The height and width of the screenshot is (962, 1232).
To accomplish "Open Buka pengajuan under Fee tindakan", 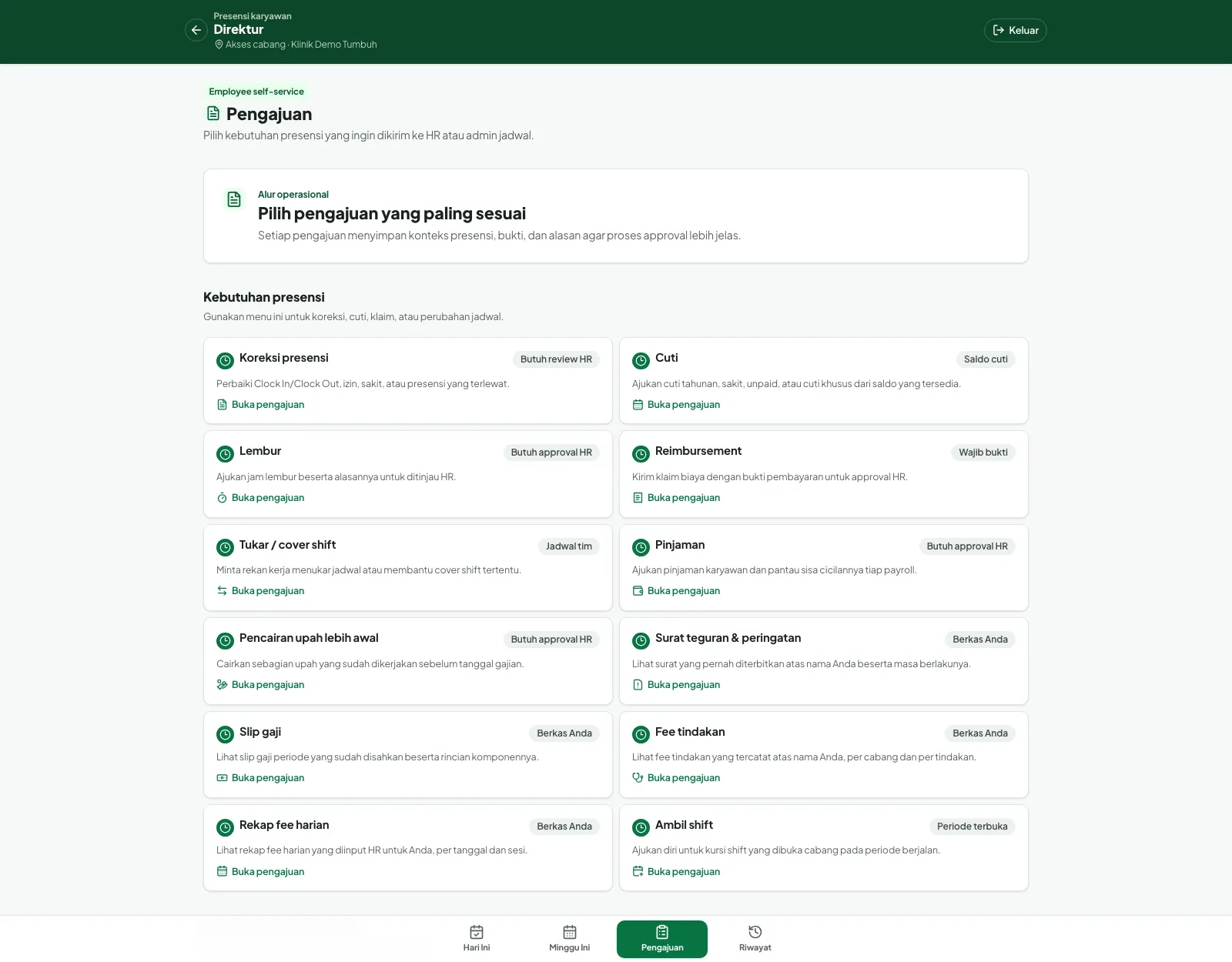I will click(x=676, y=778).
